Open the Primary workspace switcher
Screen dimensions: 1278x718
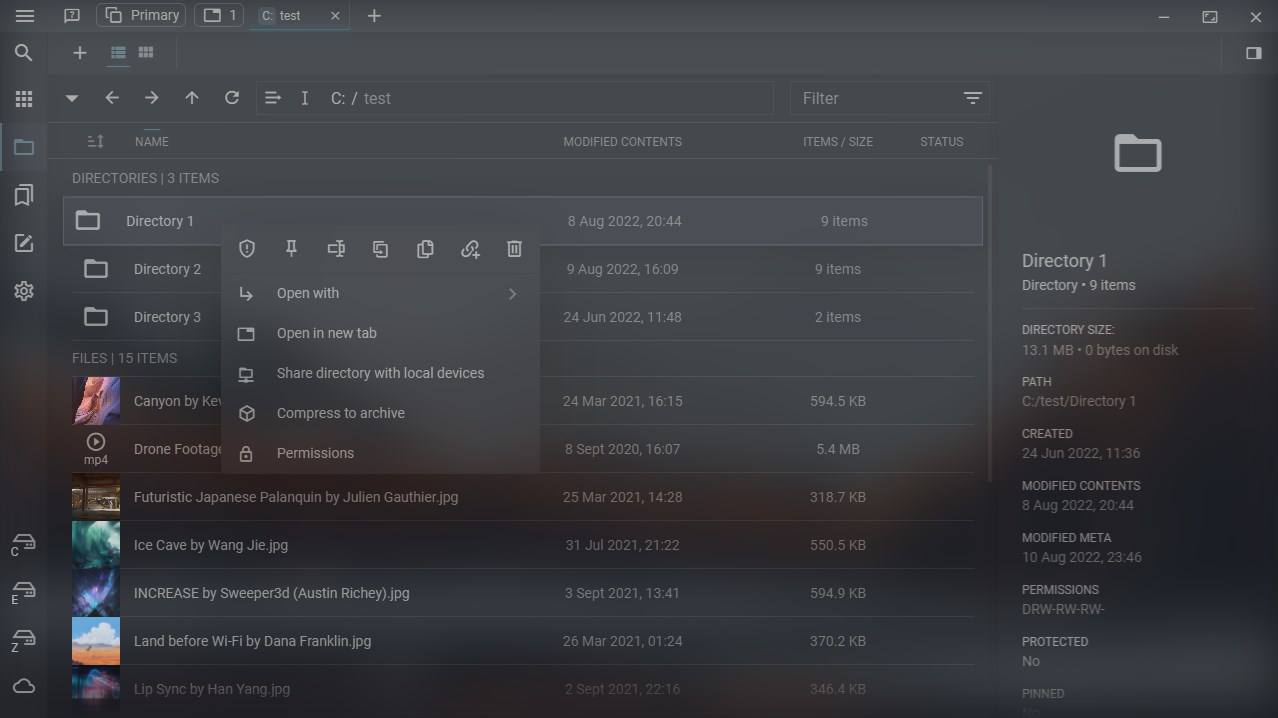(141, 16)
